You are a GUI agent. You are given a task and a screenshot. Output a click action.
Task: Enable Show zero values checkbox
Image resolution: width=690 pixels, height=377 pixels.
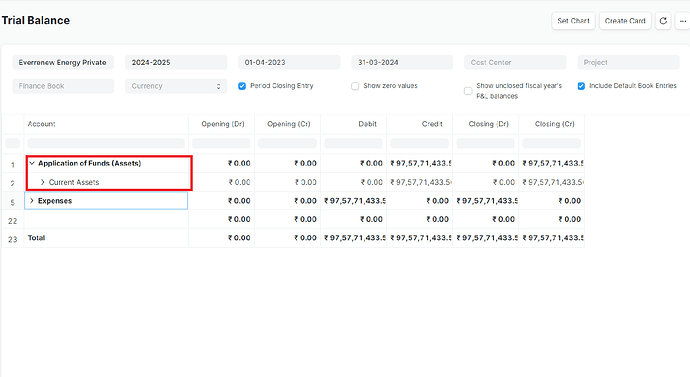[355, 86]
